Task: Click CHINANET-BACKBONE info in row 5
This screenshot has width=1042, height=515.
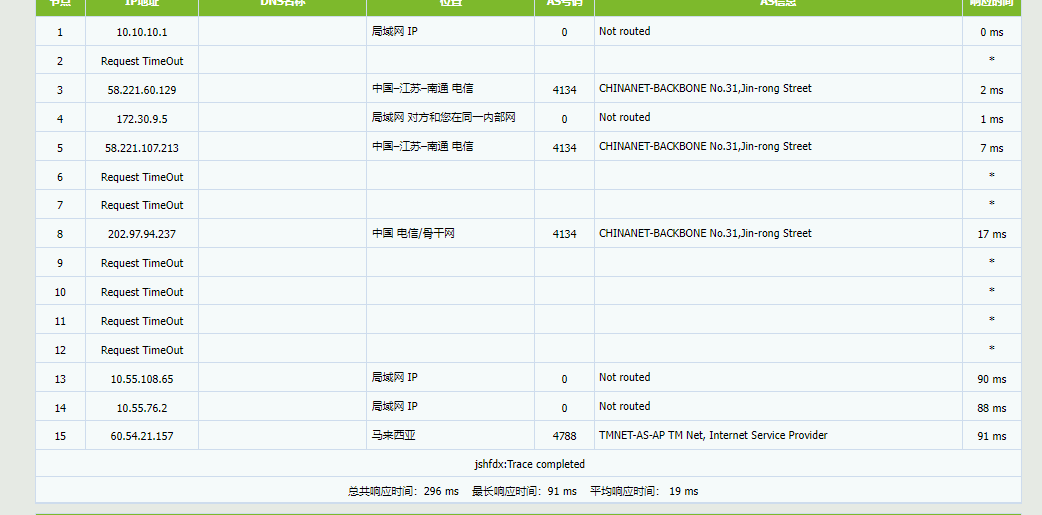Action: click(x=705, y=146)
